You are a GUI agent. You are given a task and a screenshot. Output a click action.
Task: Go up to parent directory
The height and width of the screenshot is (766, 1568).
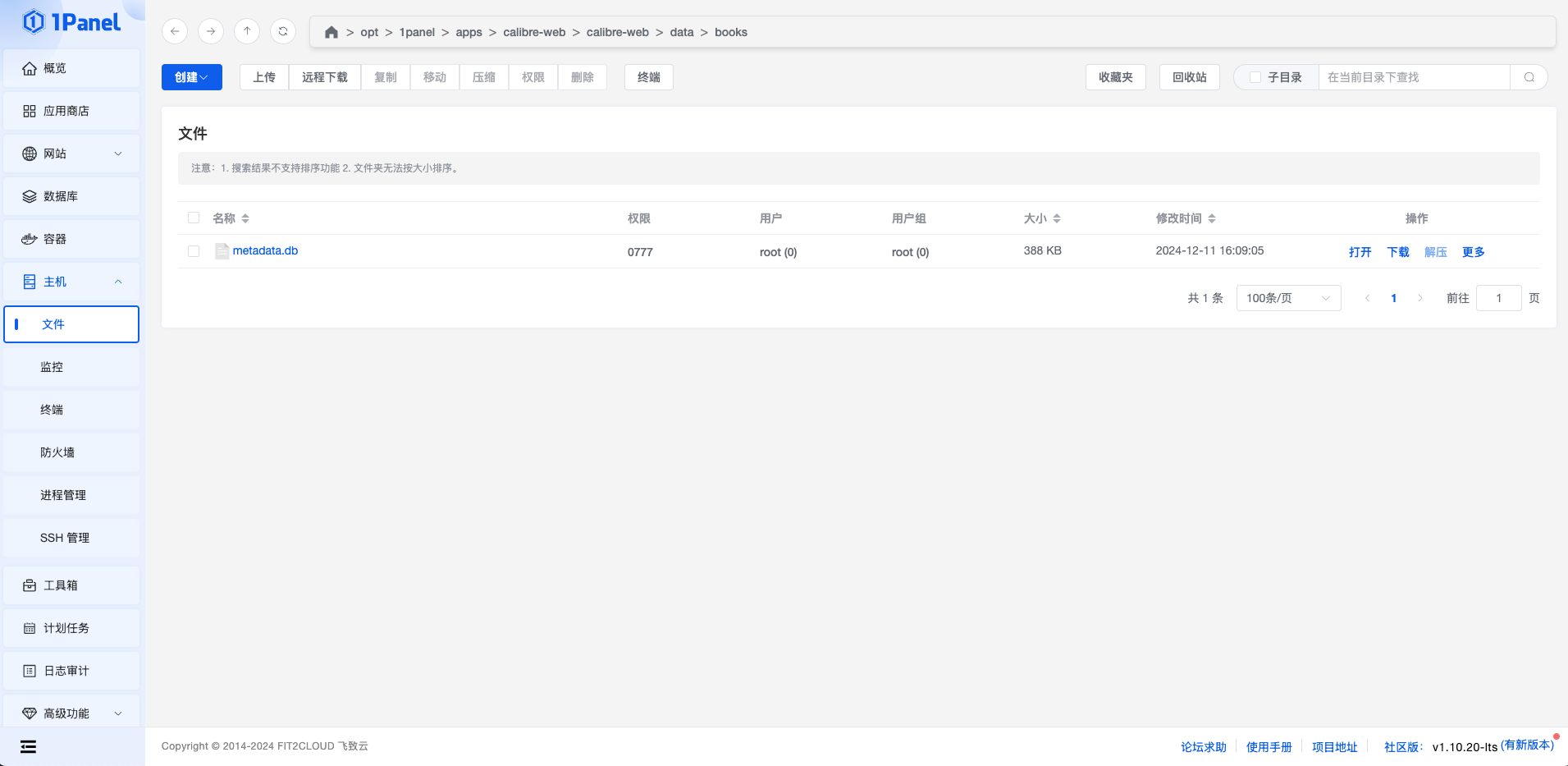click(x=247, y=31)
